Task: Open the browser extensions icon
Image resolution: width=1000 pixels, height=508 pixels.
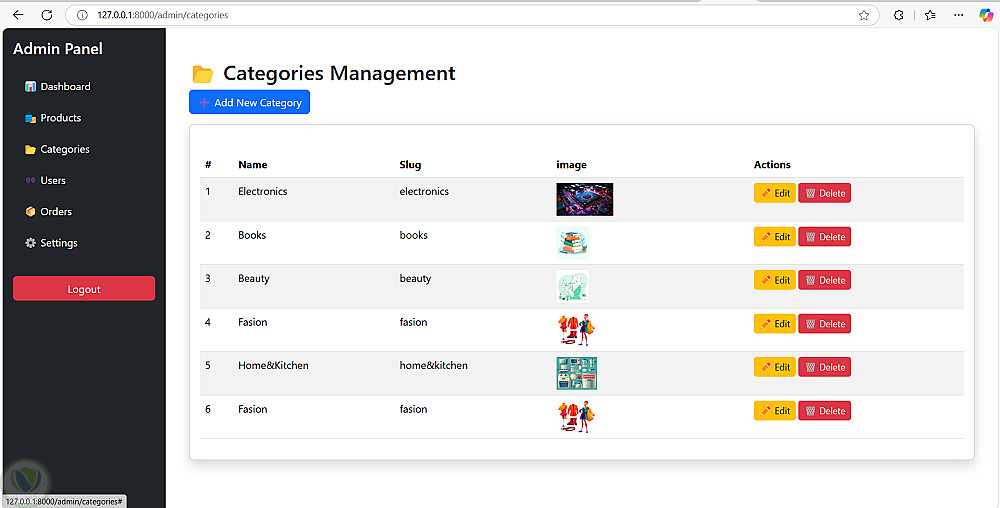Action: [x=899, y=15]
